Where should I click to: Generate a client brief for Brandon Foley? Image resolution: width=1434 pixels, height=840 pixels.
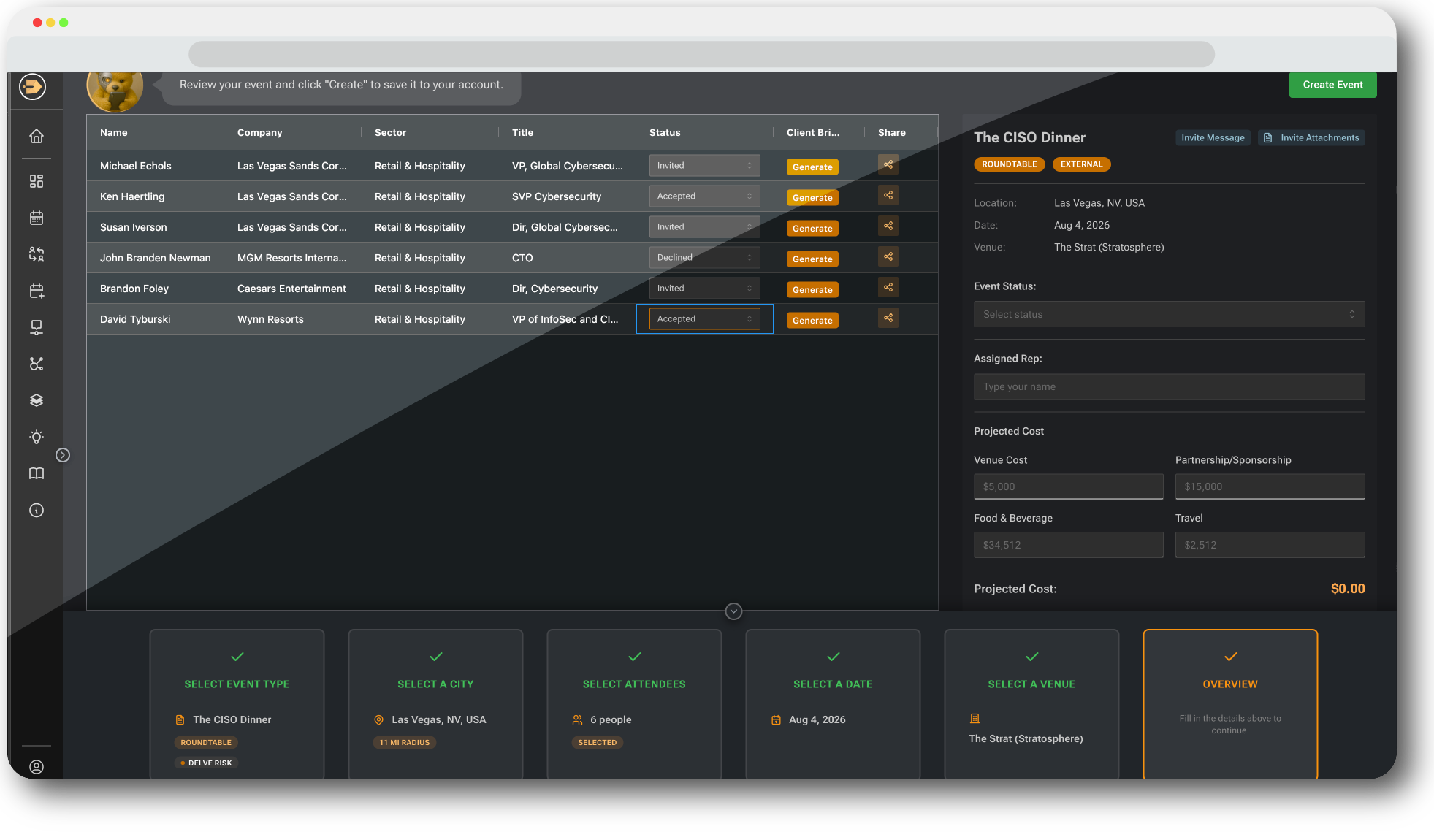tap(812, 289)
